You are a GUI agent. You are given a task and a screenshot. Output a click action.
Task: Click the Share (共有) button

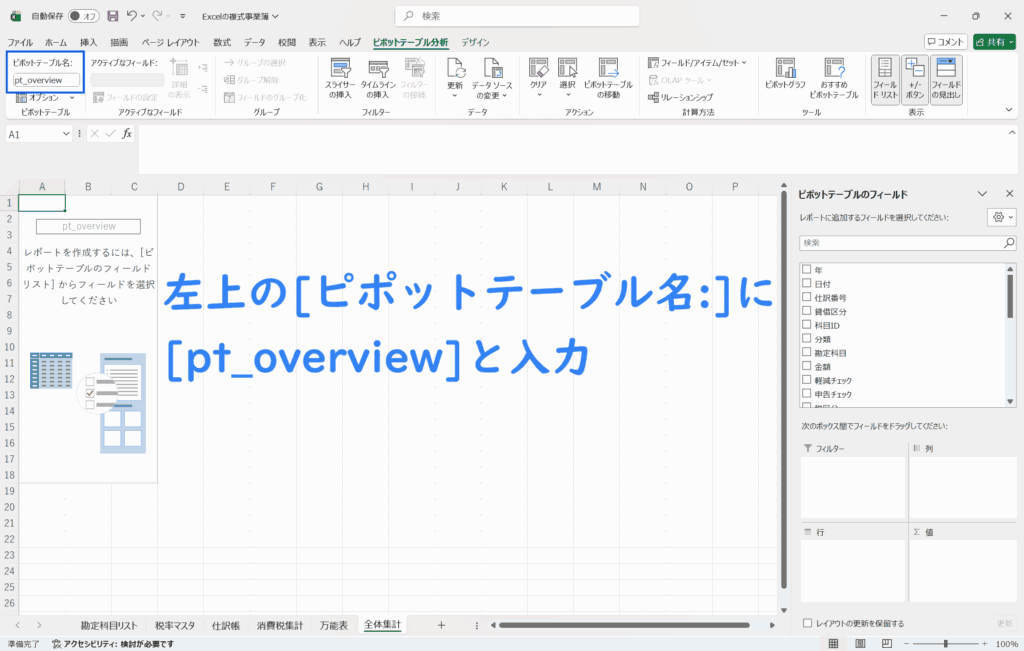995,42
